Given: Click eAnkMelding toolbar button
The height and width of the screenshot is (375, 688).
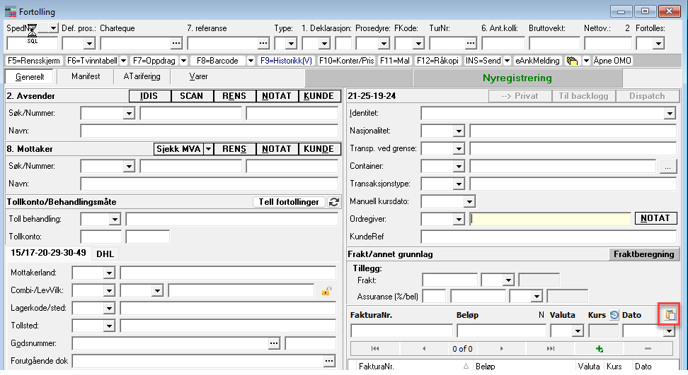Looking at the screenshot, I should pos(538,61).
